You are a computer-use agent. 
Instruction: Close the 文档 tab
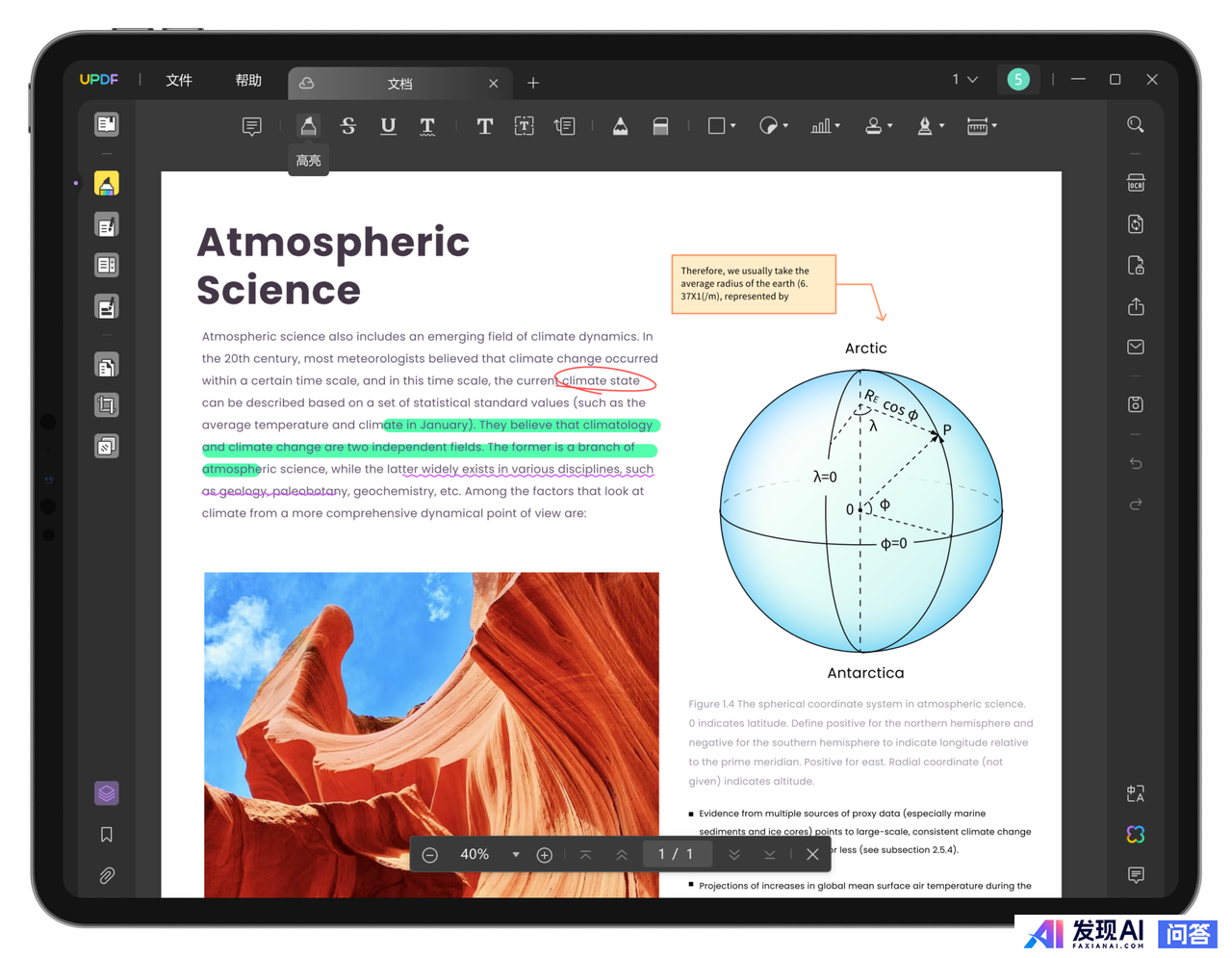point(494,84)
